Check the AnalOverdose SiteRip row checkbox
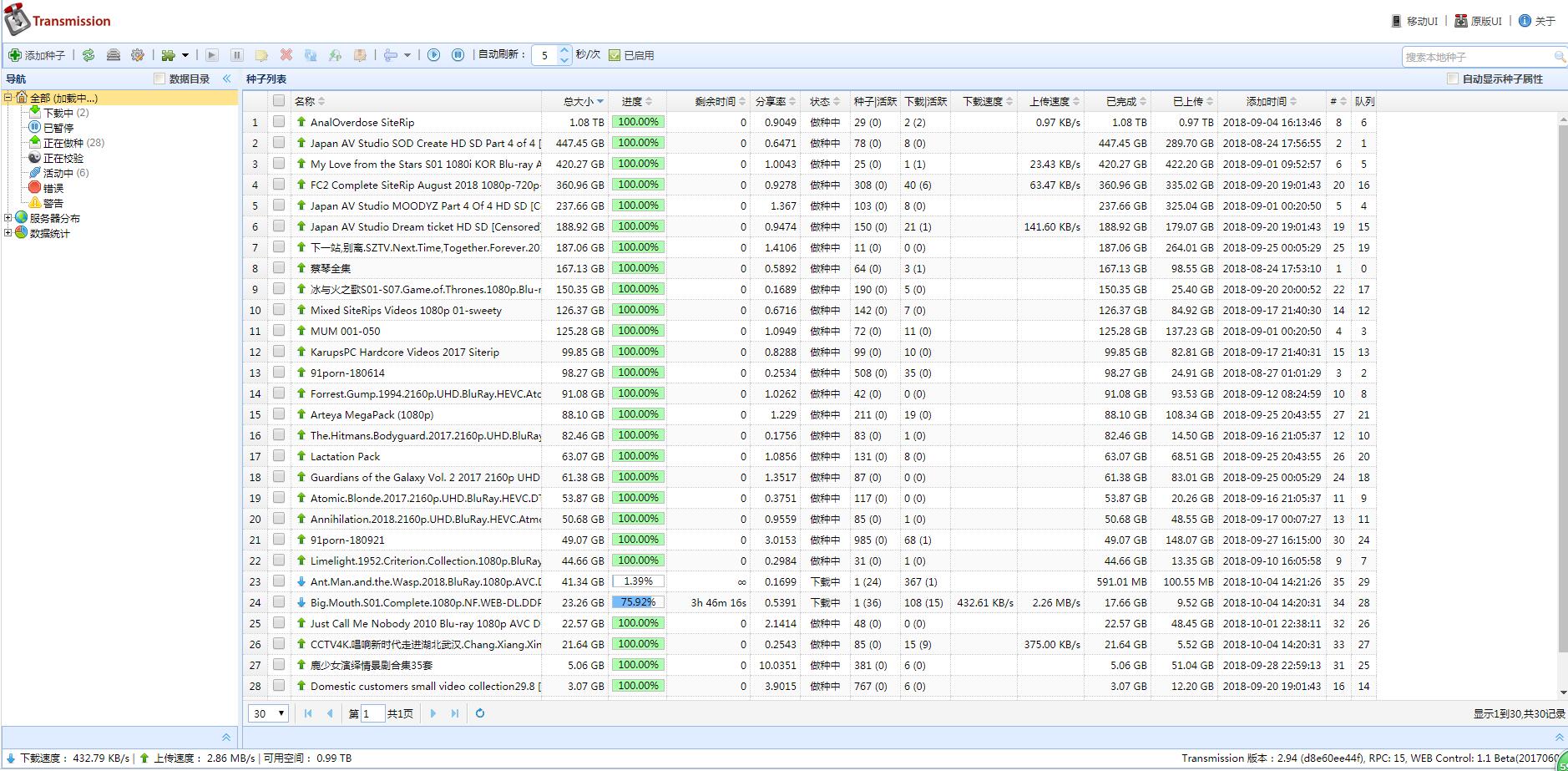 279,122
